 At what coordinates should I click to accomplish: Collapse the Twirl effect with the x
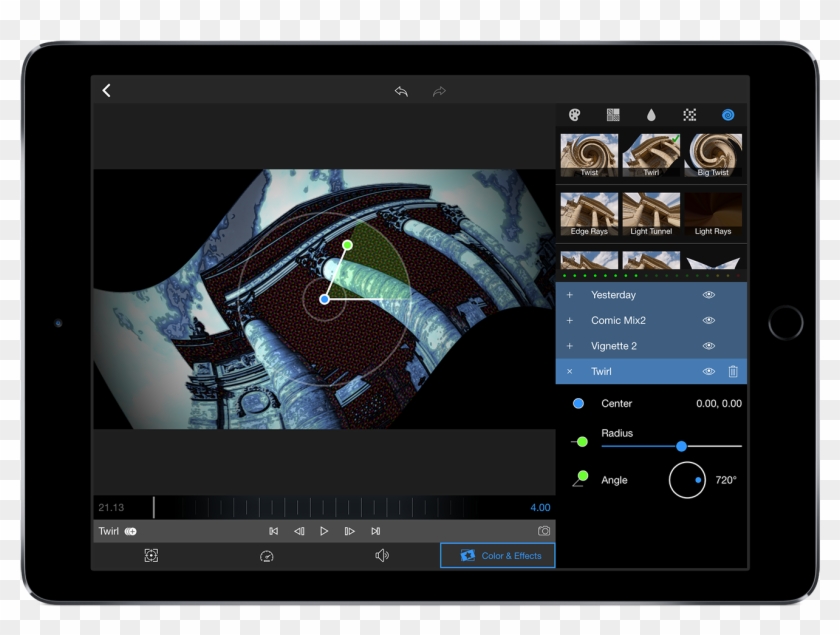click(570, 371)
